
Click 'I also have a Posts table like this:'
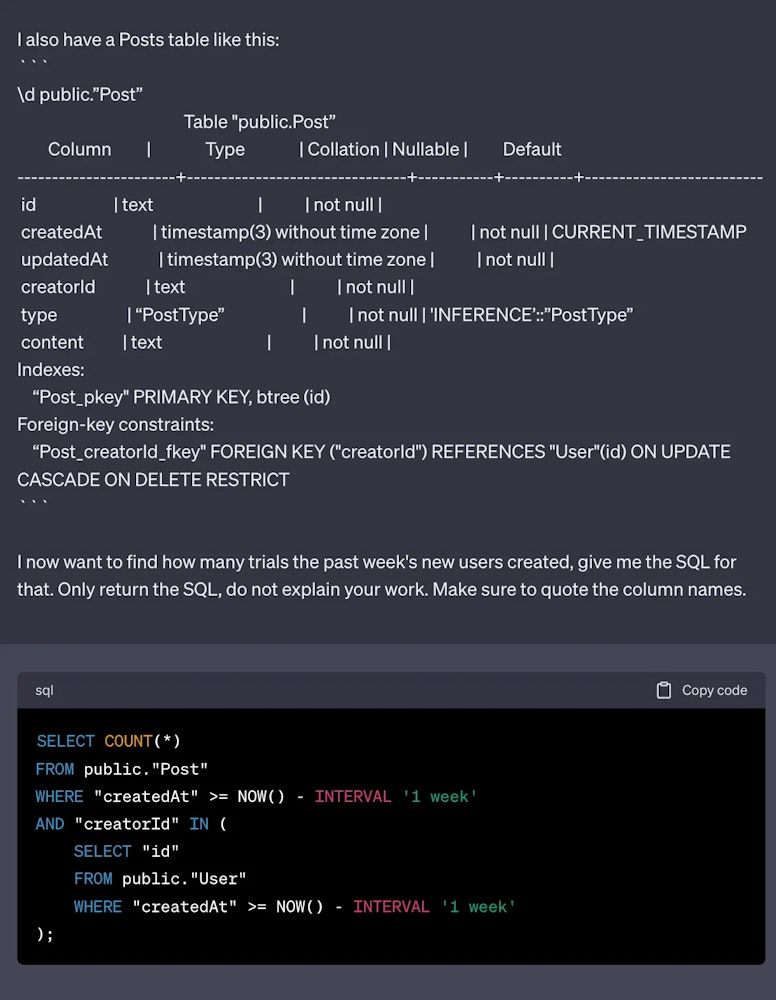(148, 40)
